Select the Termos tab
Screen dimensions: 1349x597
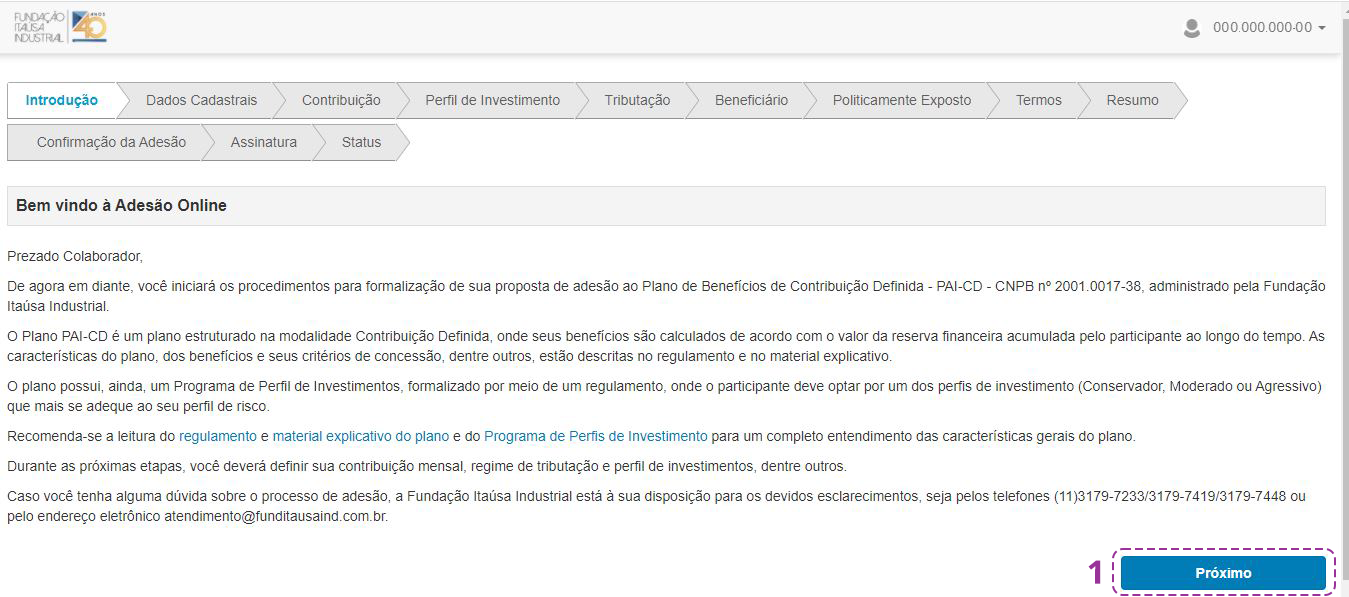pos(1038,100)
